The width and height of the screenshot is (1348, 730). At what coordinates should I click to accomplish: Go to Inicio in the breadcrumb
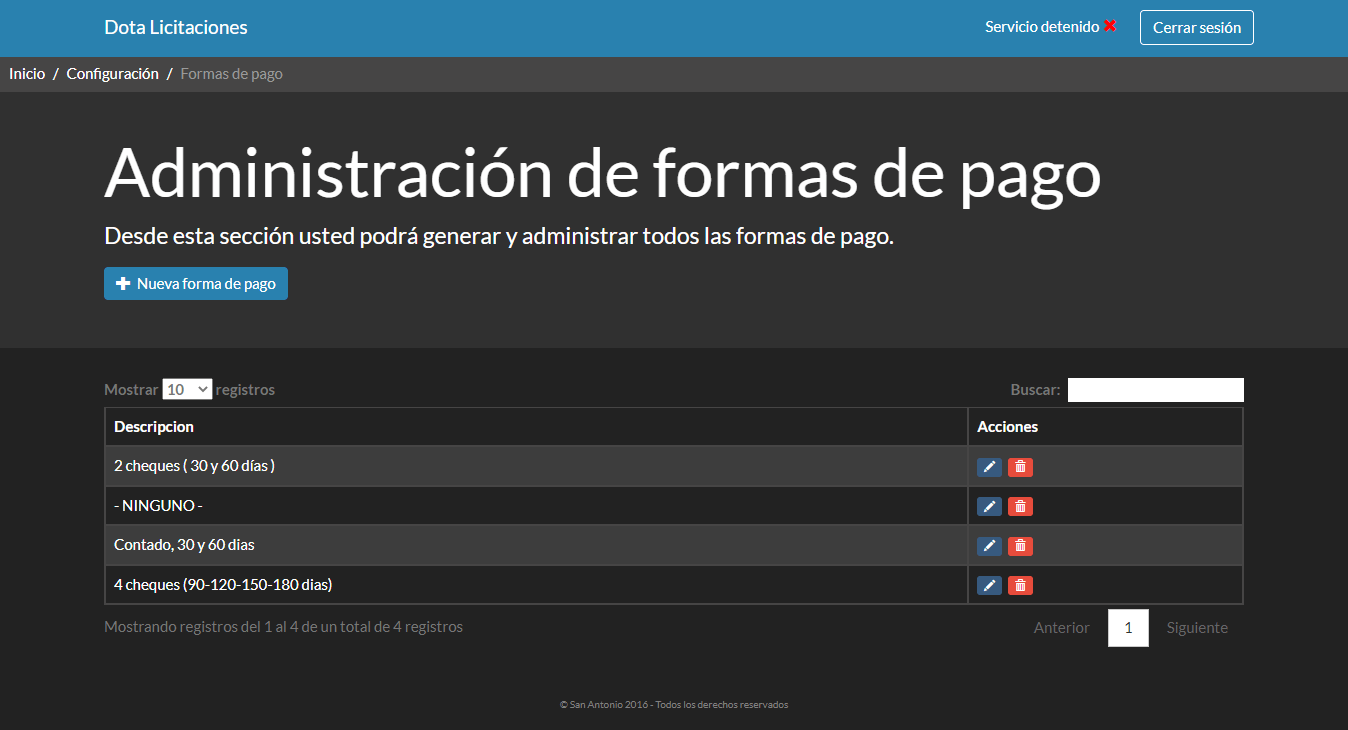(x=27, y=74)
